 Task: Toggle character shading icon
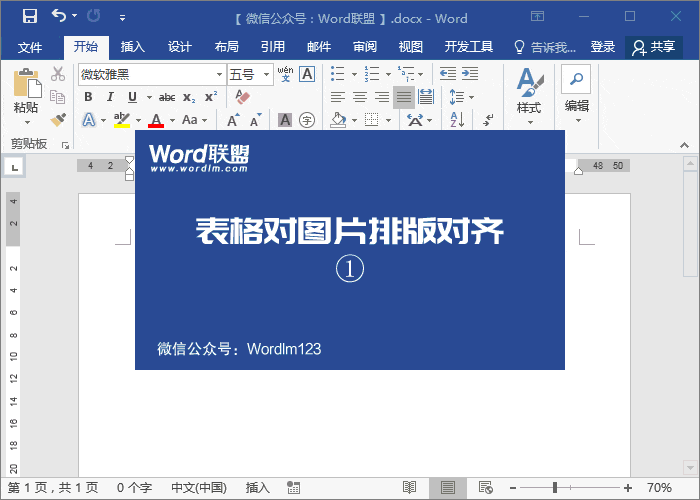click(285, 120)
